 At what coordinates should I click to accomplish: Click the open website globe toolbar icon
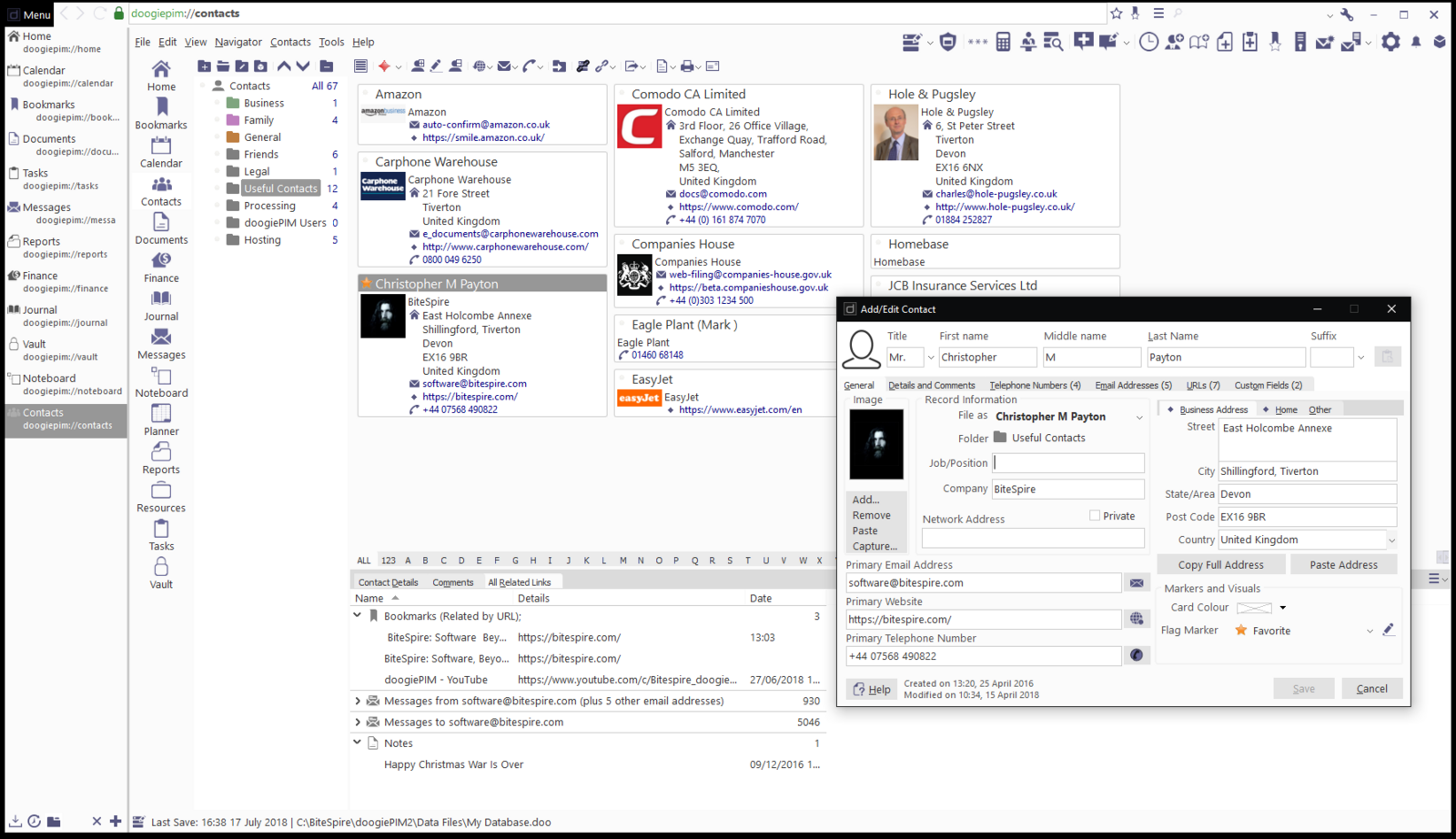479,66
